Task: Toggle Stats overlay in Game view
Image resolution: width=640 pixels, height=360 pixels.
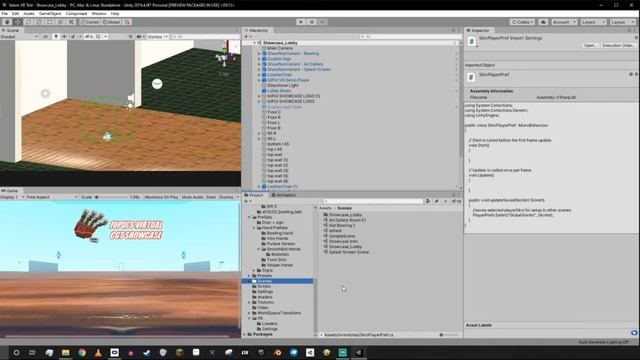Action: coord(211,197)
